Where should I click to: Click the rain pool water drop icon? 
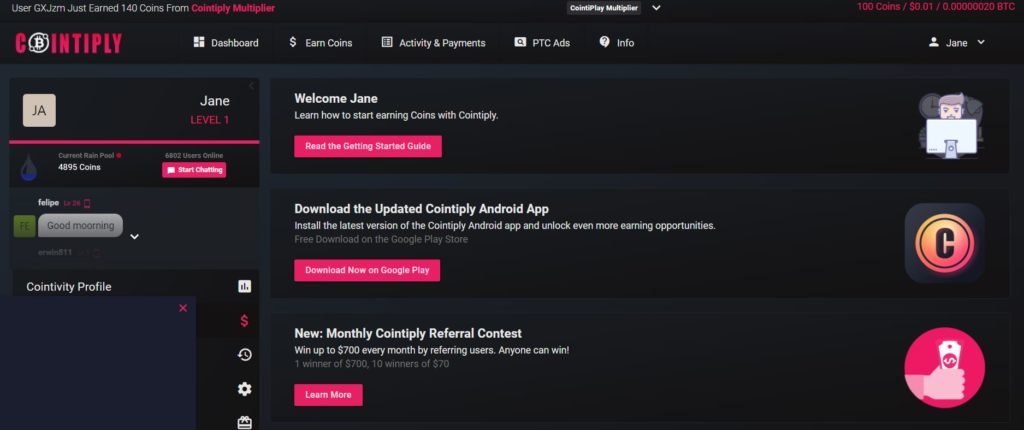click(x=28, y=166)
